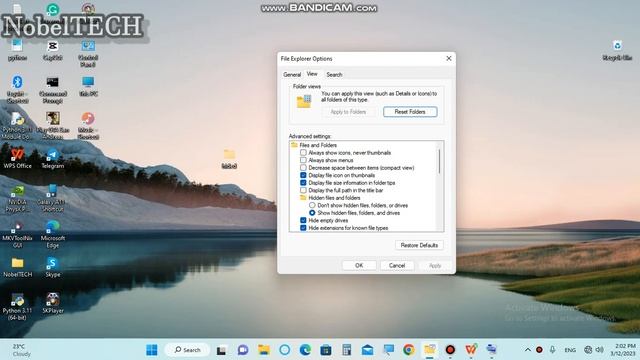The width and height of the screenshot is (640, 360).
Task: Select the Hidden files and folders node
Action: (x=330, y=198)
